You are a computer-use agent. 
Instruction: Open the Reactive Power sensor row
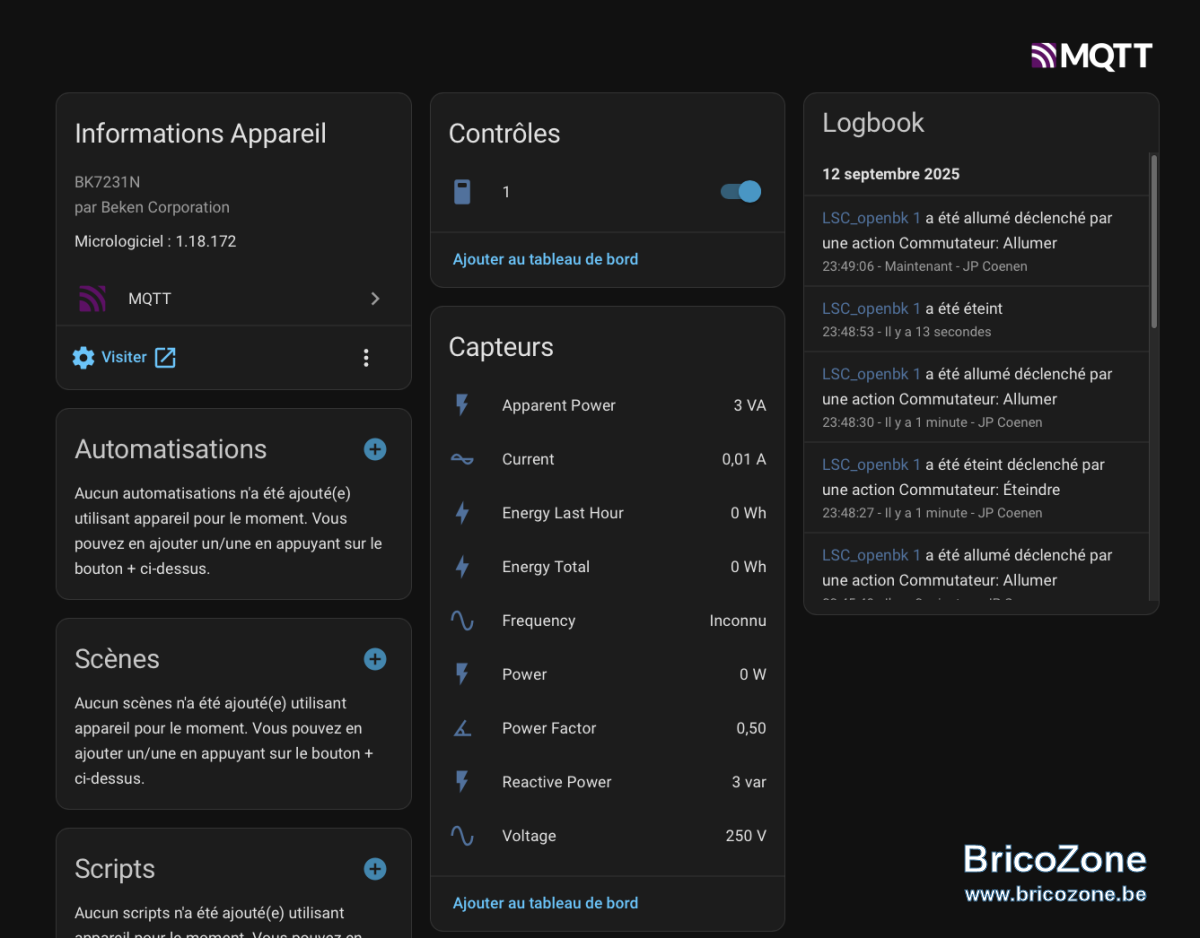pyautogui.click(x=608, y=782)
